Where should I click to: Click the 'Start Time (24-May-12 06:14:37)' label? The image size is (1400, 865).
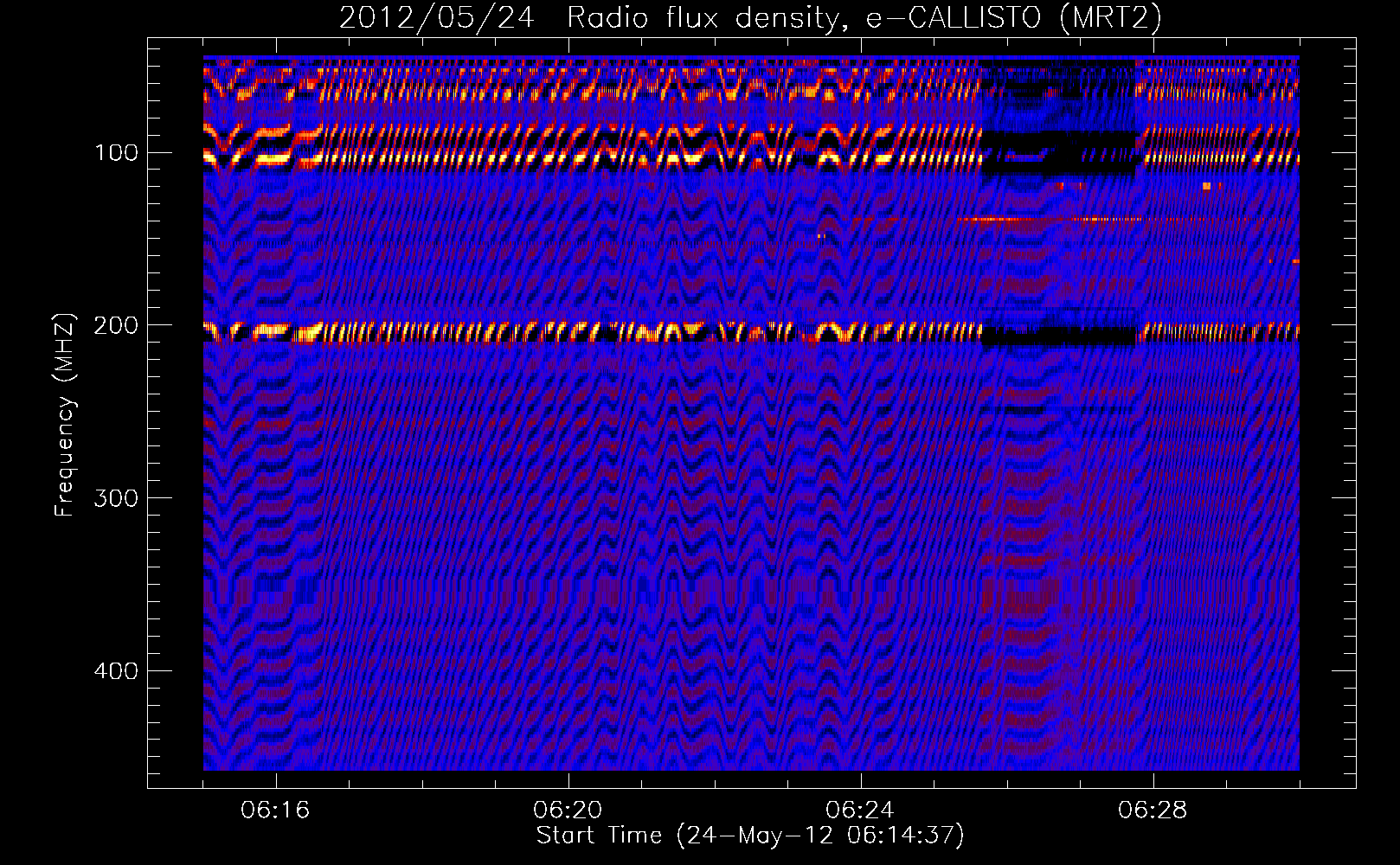point(750,836)
